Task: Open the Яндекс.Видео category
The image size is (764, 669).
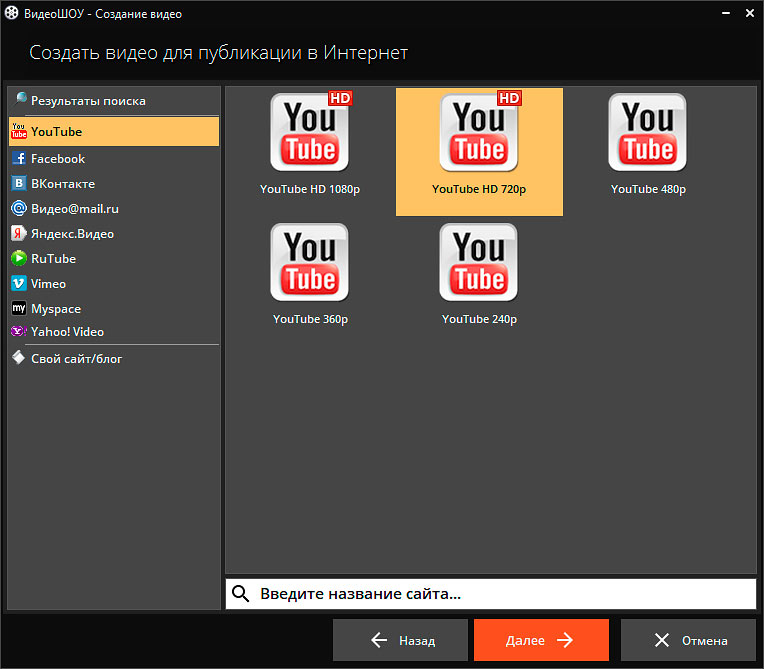Action: pos(114,234)
